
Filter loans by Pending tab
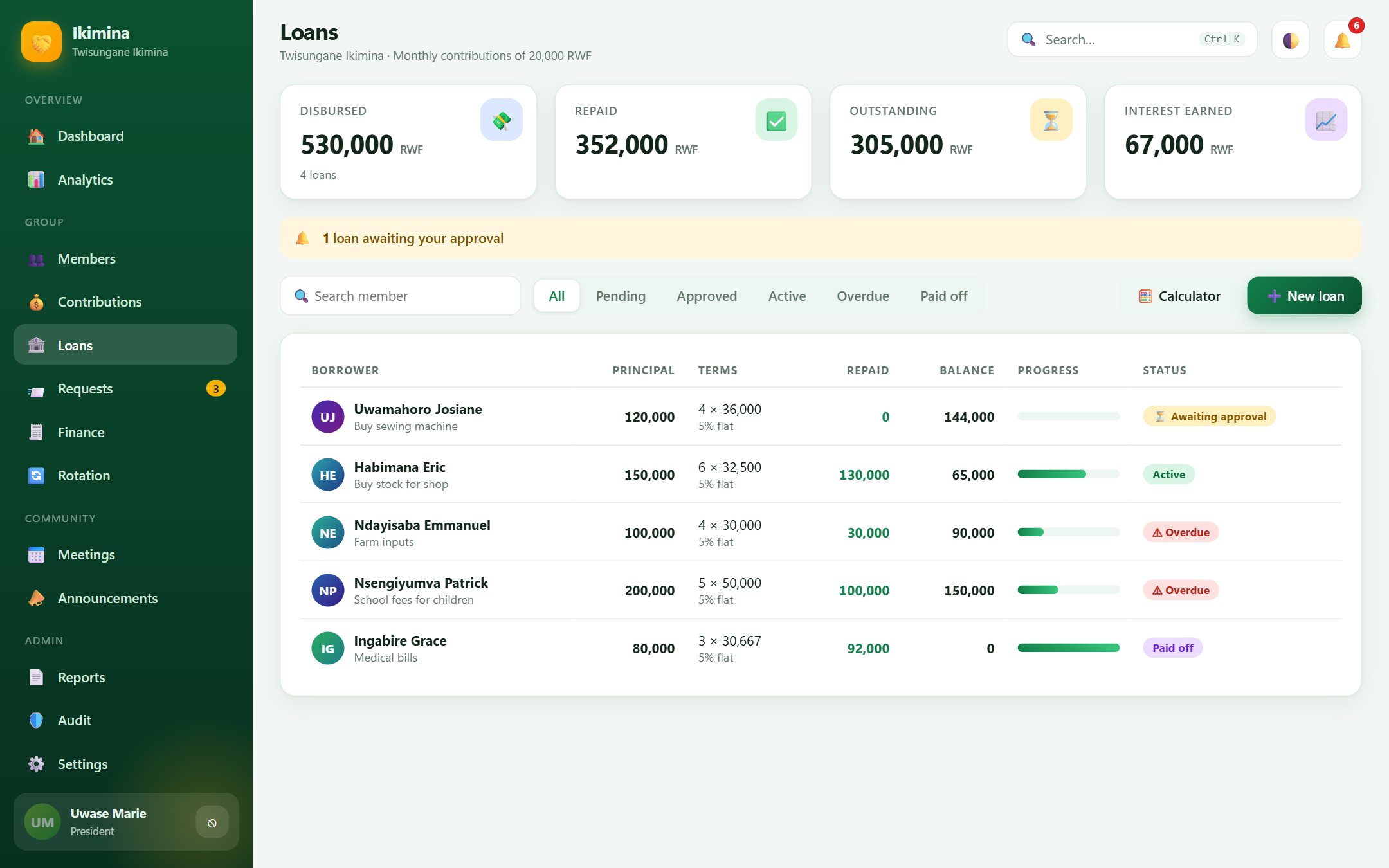[621, 296]
